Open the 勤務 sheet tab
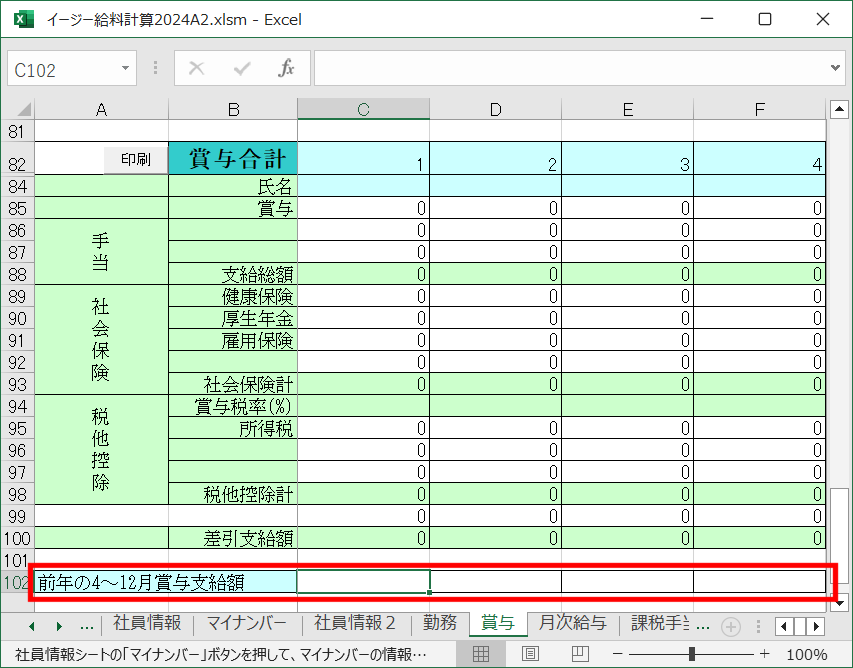853x668 pixels. [x=440, y=623]
